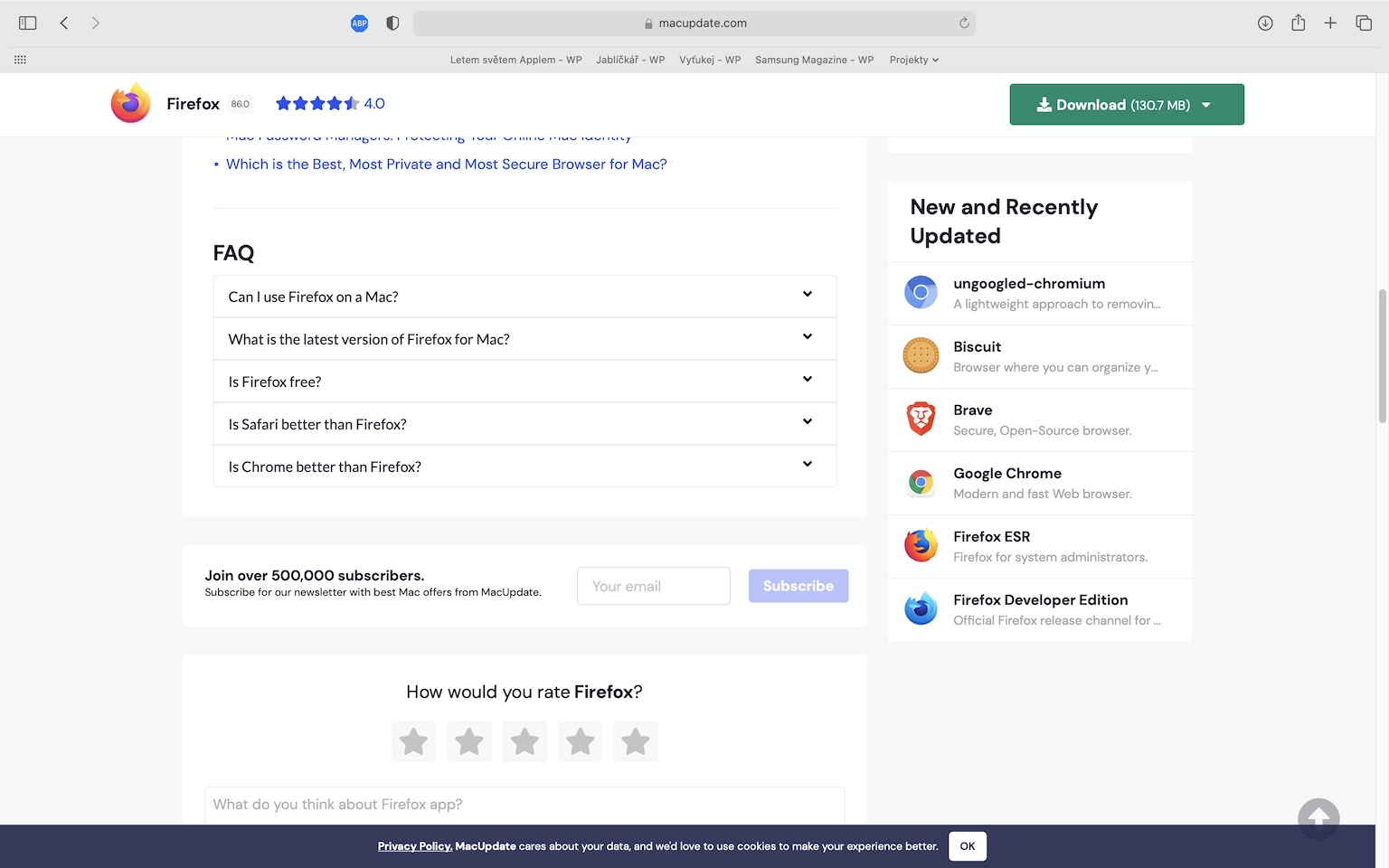Open the ungoogled-chromium title link
Image resolution: width=1389 pixels, height=868 pixels.
tap(1029, 283)
